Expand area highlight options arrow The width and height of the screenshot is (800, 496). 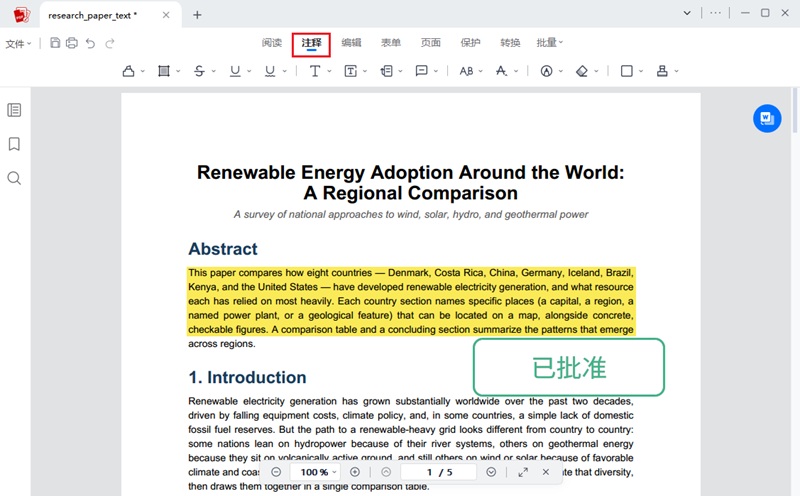178,71
